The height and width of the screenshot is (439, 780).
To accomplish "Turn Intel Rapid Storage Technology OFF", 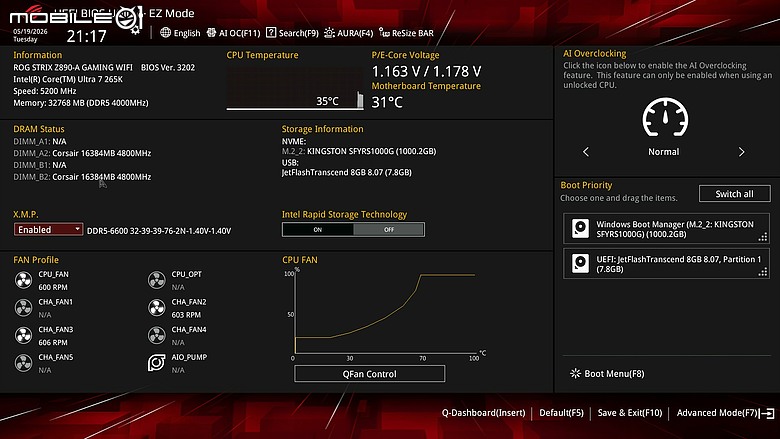I will pos(389,230).
